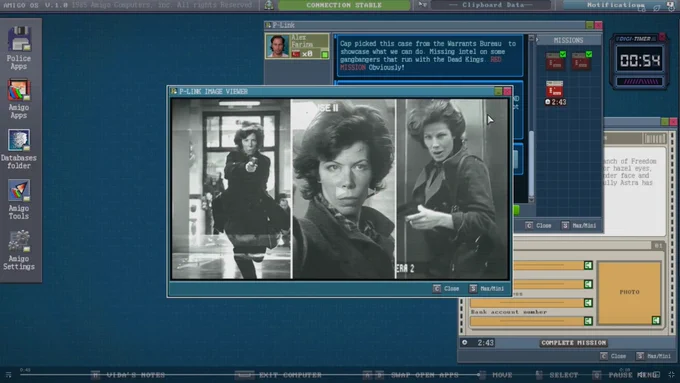Screen dimensions: 680x383
Task: Click the green maximize button of P-Link window
Action: tap(589, 25)
